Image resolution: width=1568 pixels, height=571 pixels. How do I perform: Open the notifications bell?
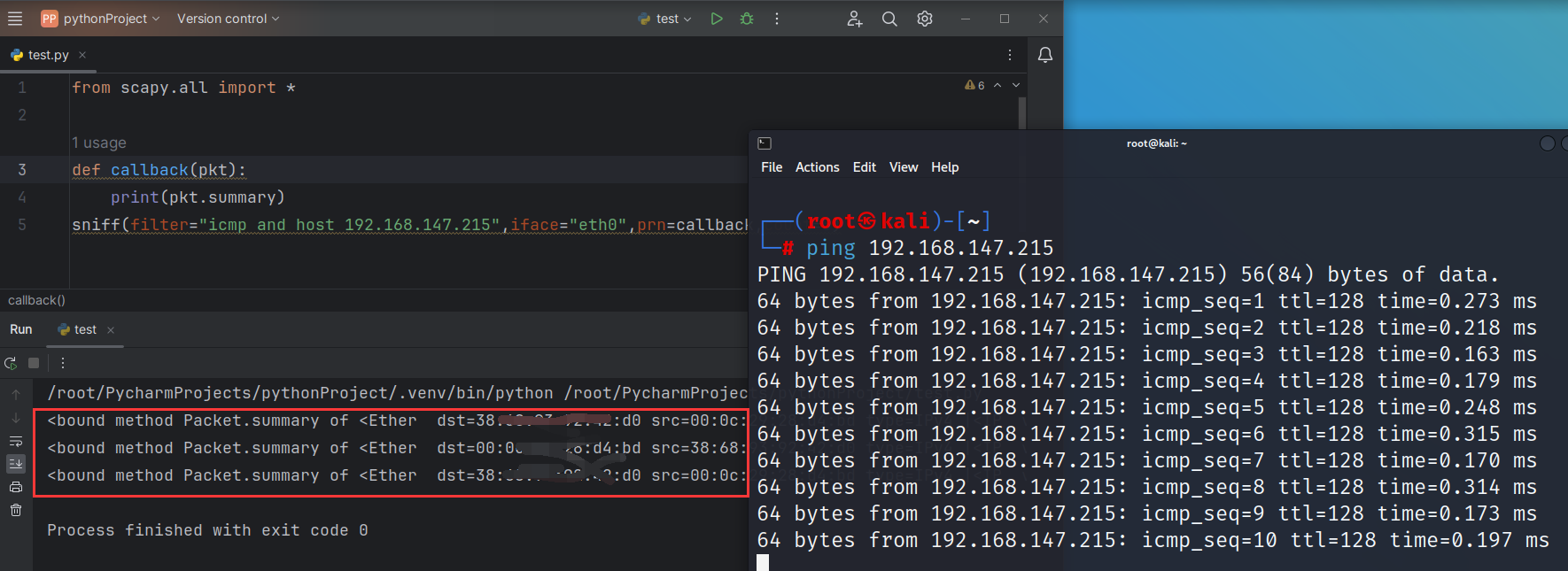pyautogui.click(x=1045, y=55)
